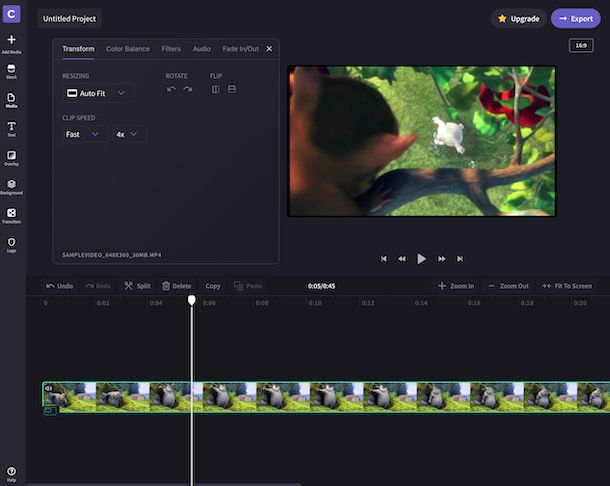Open the Add Media panel

tap(11, 44)
